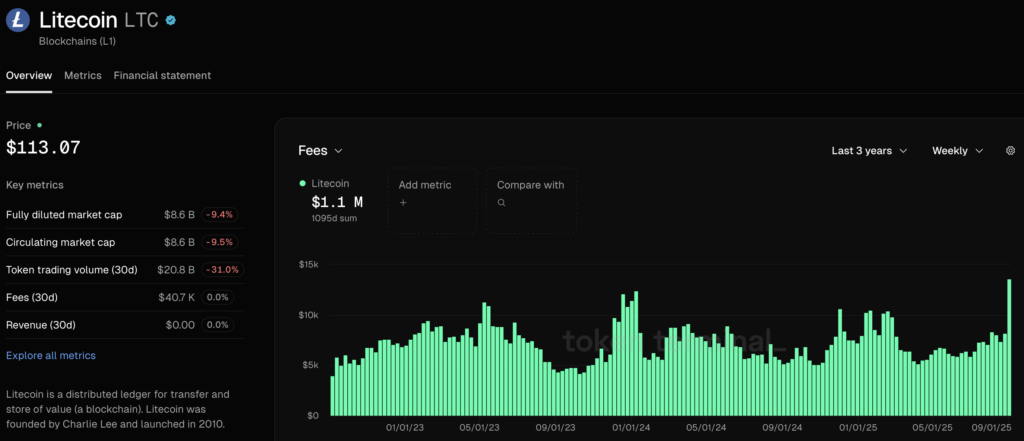
Task: Select the Overview tab
Action: point(29,75)
